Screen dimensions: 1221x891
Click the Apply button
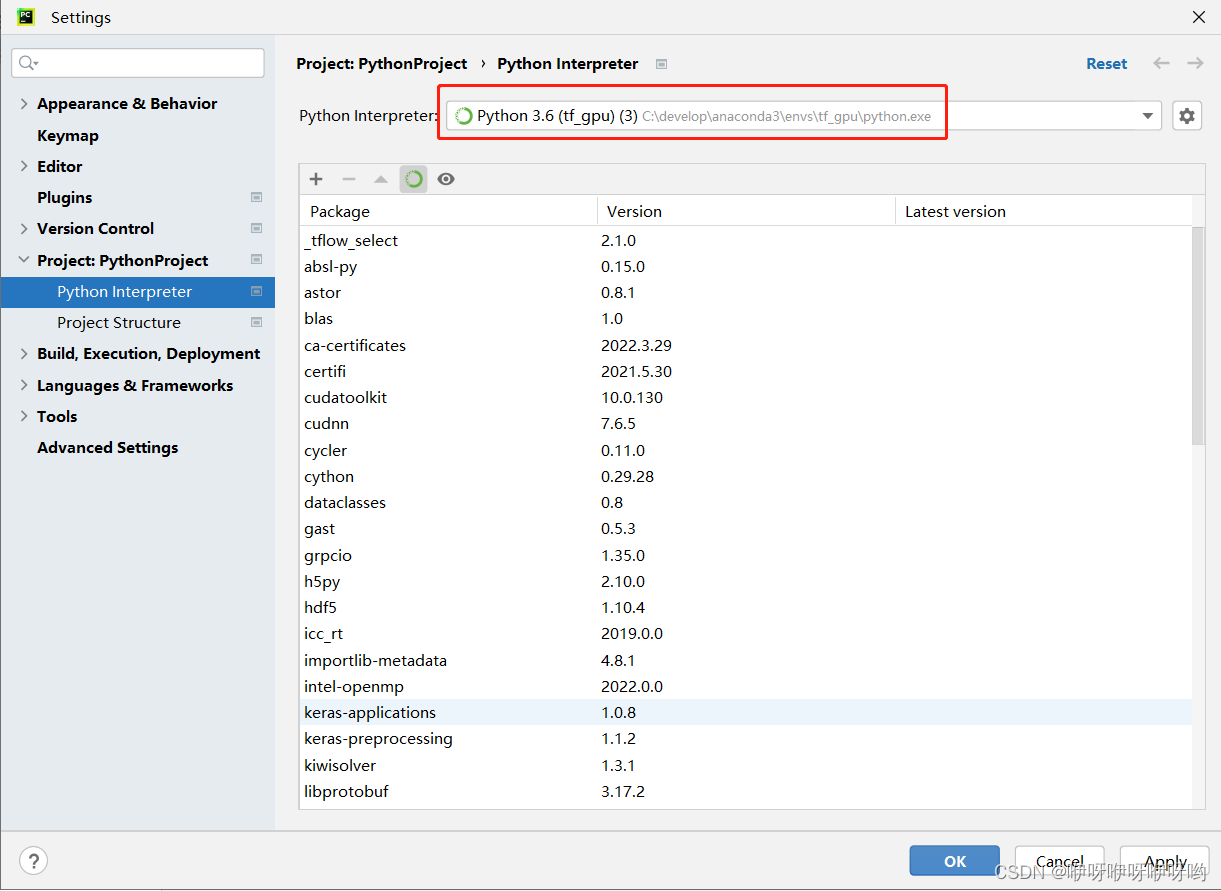point(1165,861)
